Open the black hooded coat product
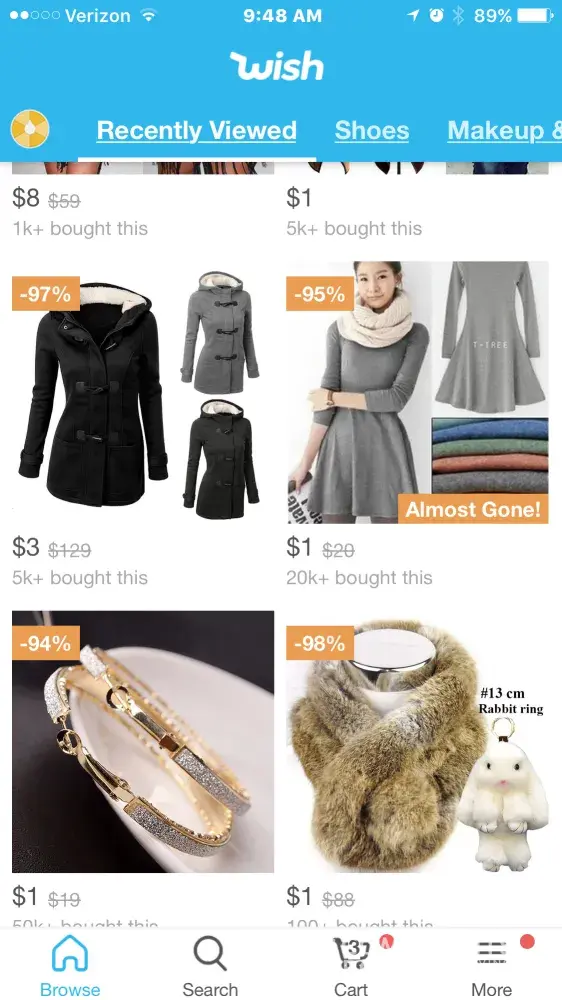Viewport: 562px width, 1000px height. [x=143, y=392]
